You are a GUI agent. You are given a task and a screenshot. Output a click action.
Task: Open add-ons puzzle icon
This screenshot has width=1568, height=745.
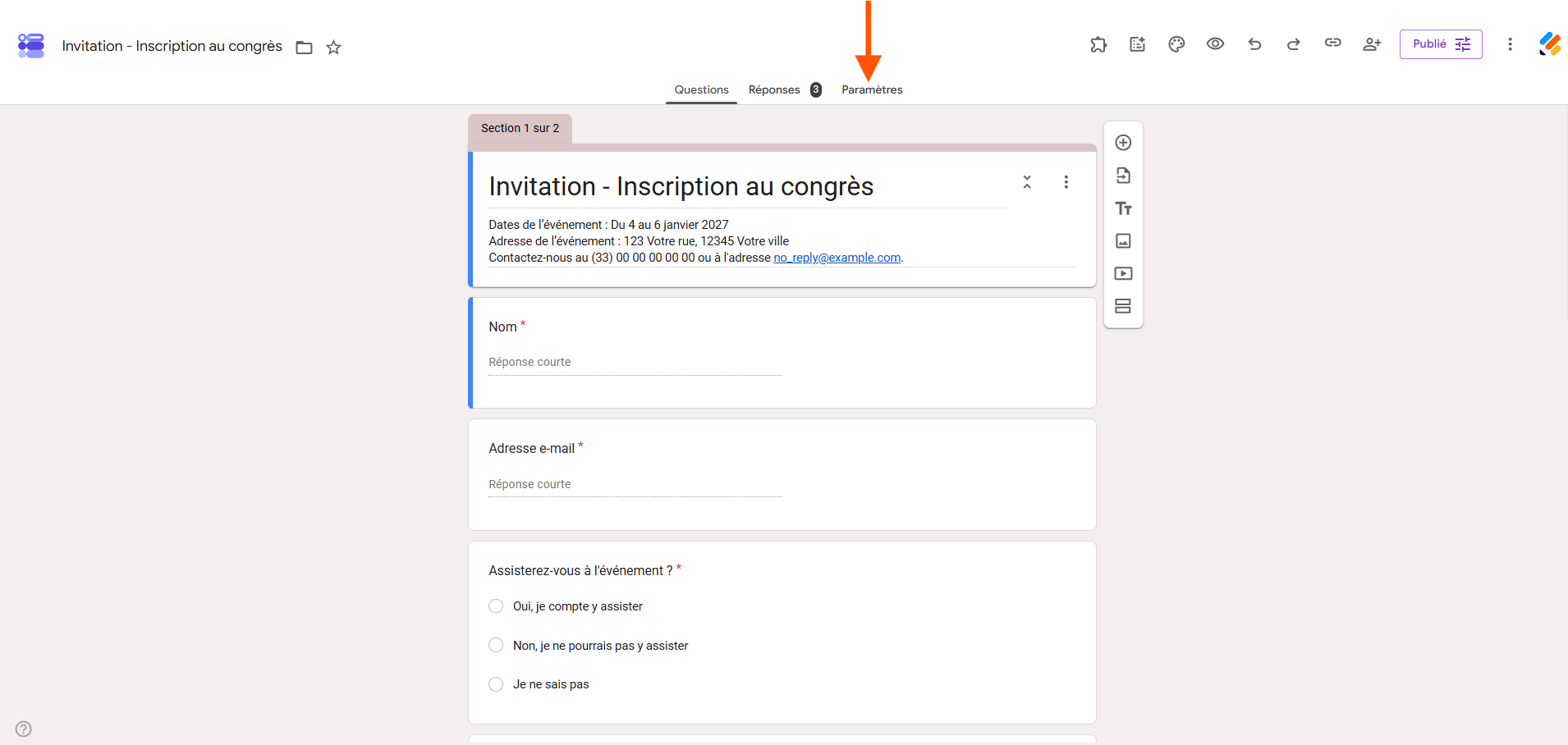1098,44
